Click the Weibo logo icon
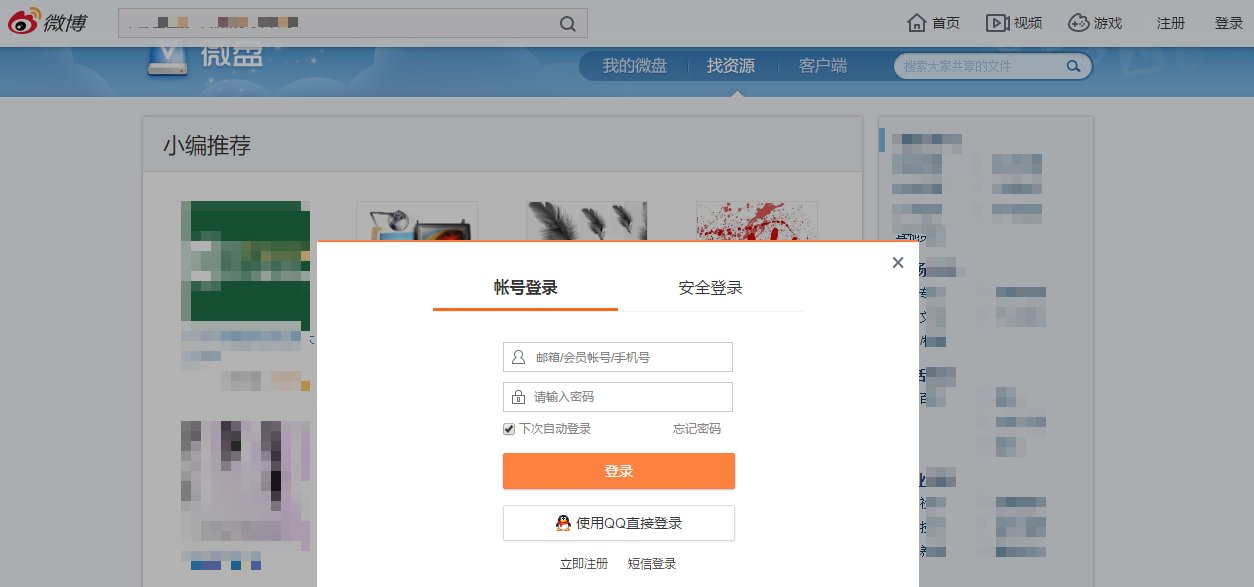 click(x=22, y=20)
